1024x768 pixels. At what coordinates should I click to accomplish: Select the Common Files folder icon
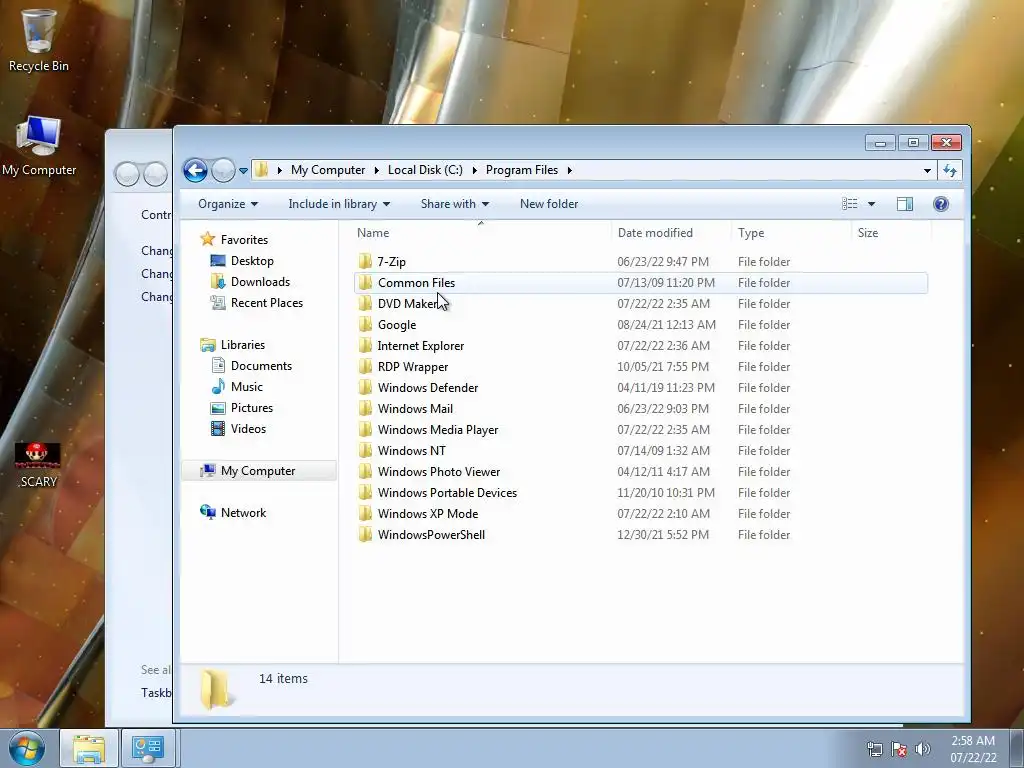click(365, 283)
